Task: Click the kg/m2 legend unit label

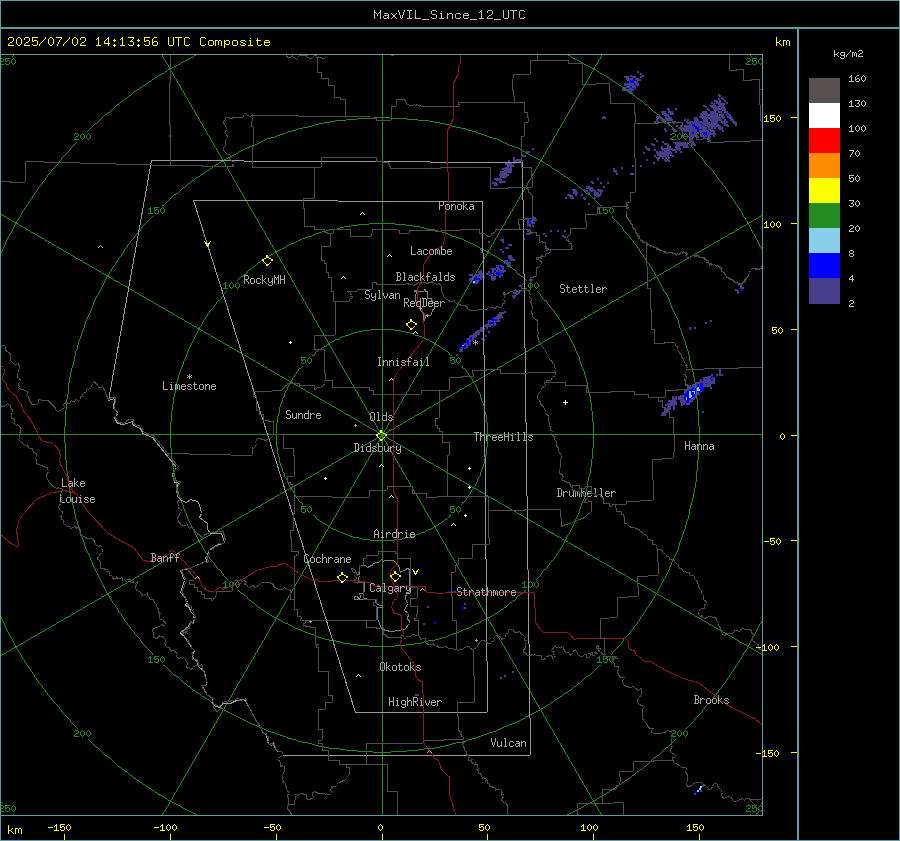Action: [x=848, y=54]
